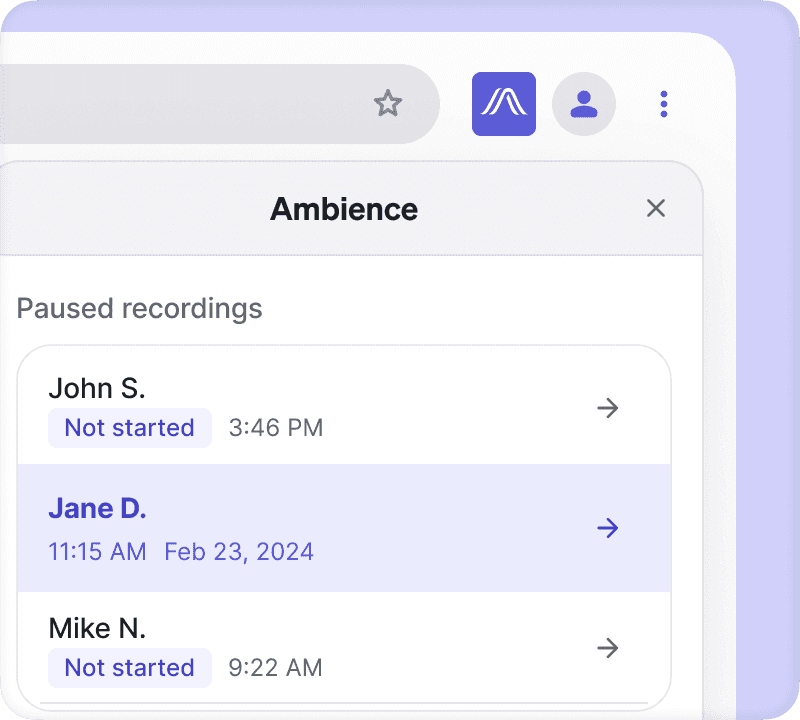Open the user profile avatar icon
This screenshot has height=720, width=800.
click(584, 104)
